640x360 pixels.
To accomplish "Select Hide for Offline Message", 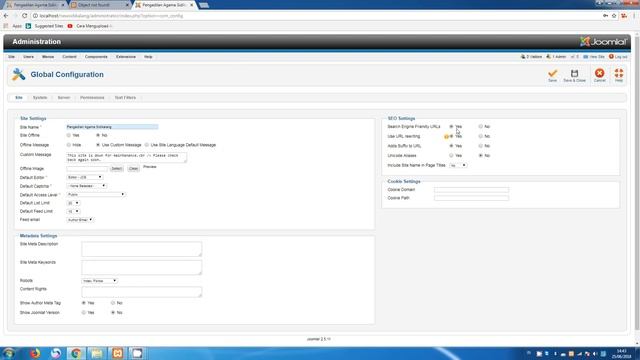I will pyautogui.click(x=69, y=145).
